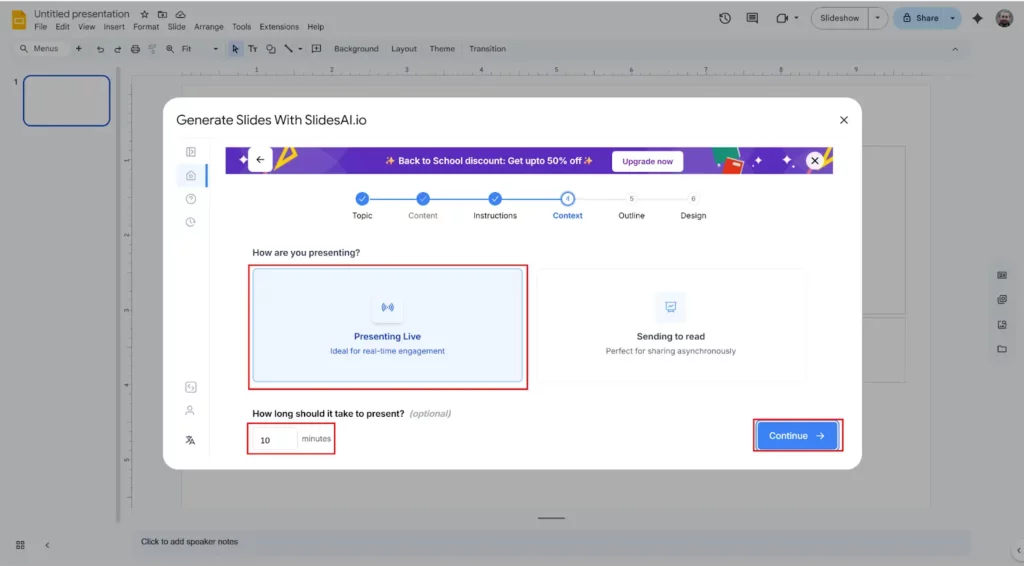Expand the Slideshow dropdown arrow
Viewport: 1024px width, 566px height.
coord(877,18)
